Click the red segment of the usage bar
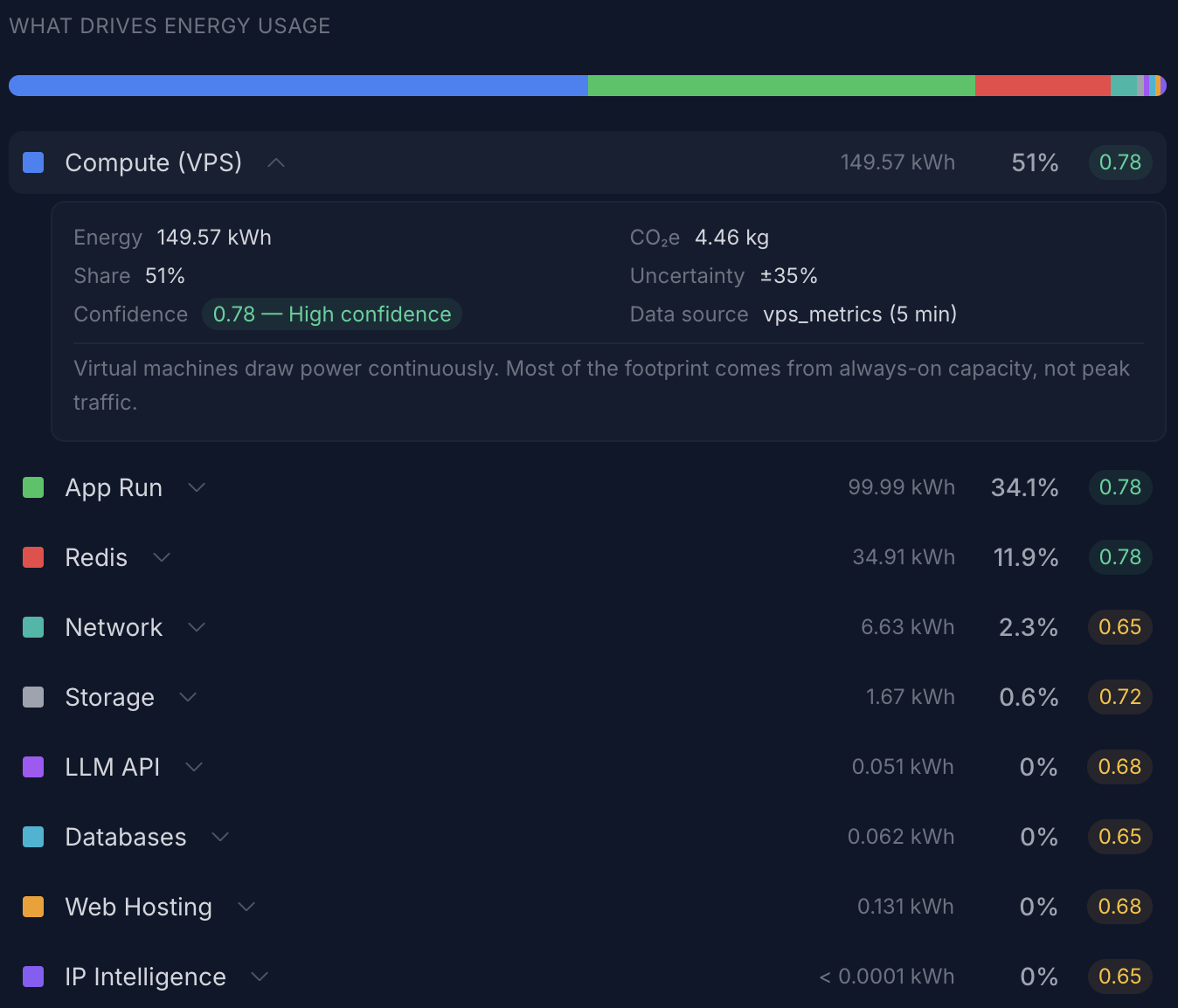 1042,85
